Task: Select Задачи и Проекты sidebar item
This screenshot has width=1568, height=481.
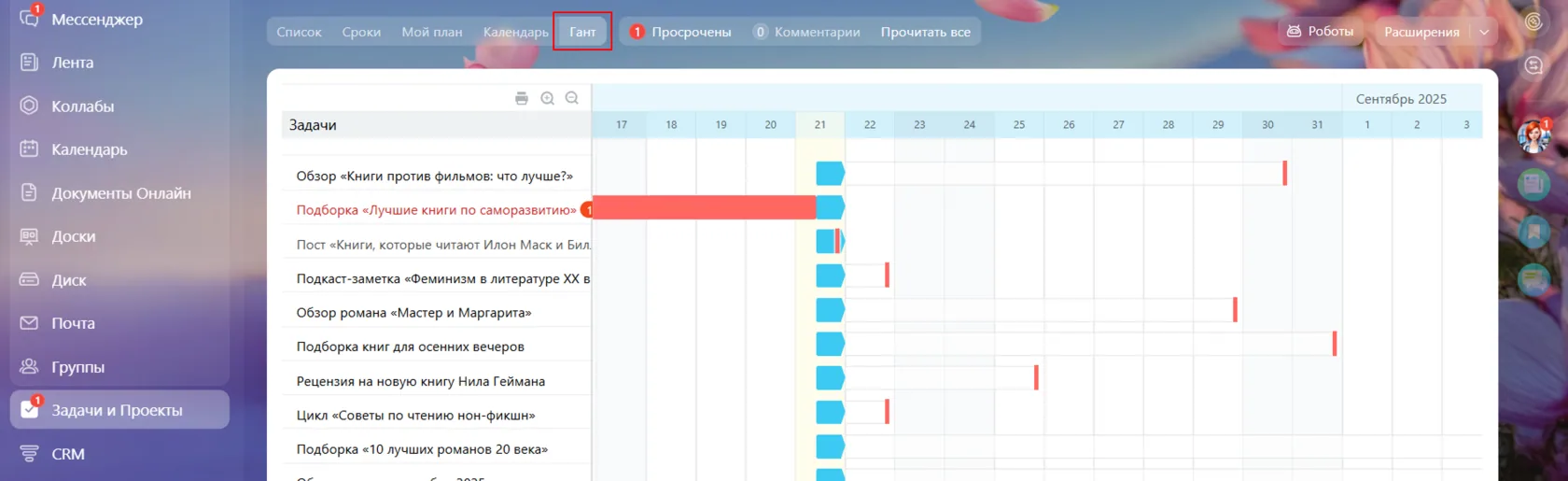Action: coord(119,410)
